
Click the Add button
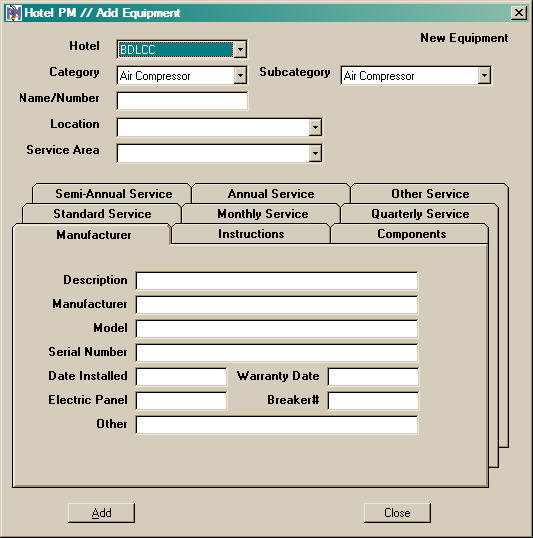101,513
